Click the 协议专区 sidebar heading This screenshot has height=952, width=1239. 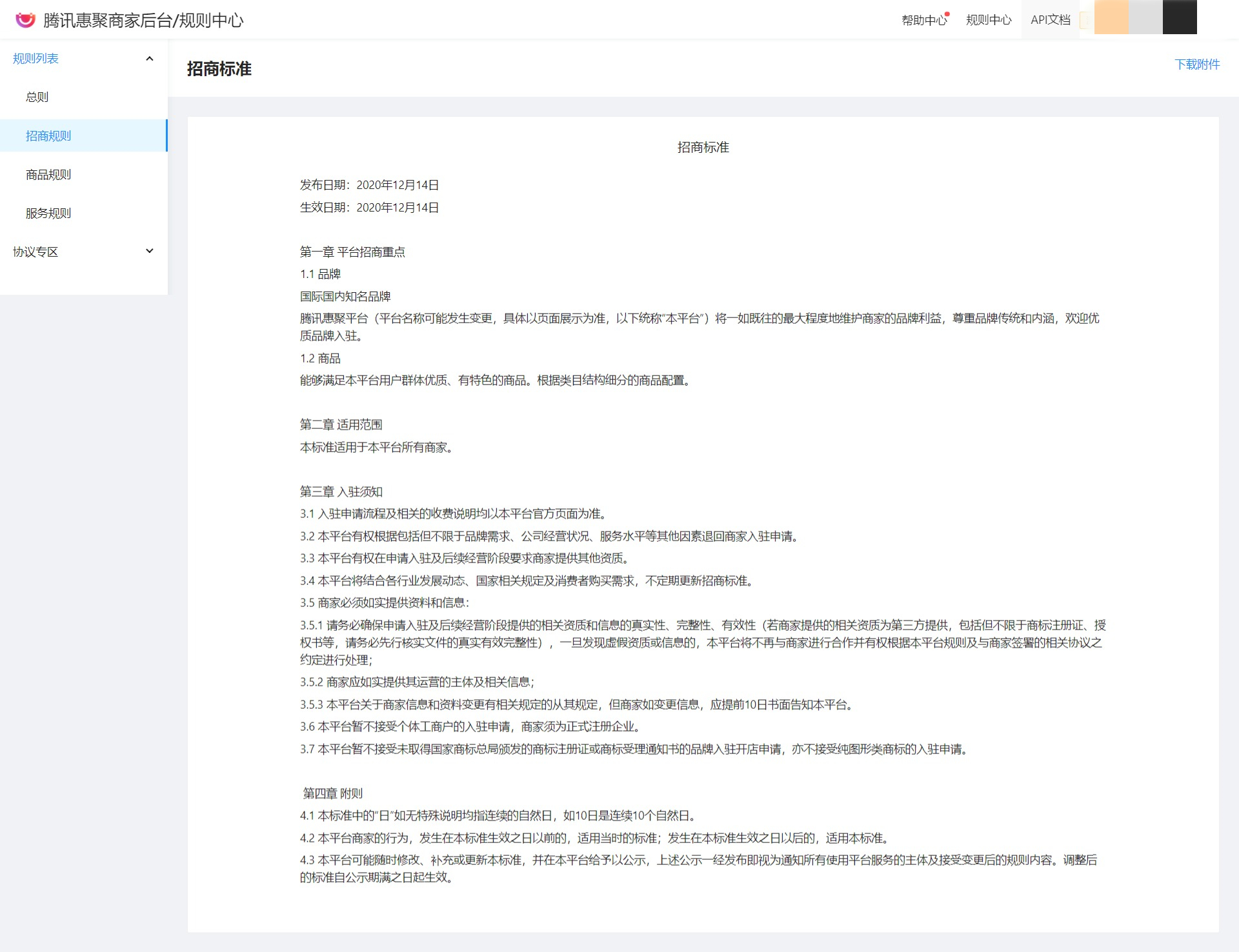pyautogui.click(x=35, y=252)
